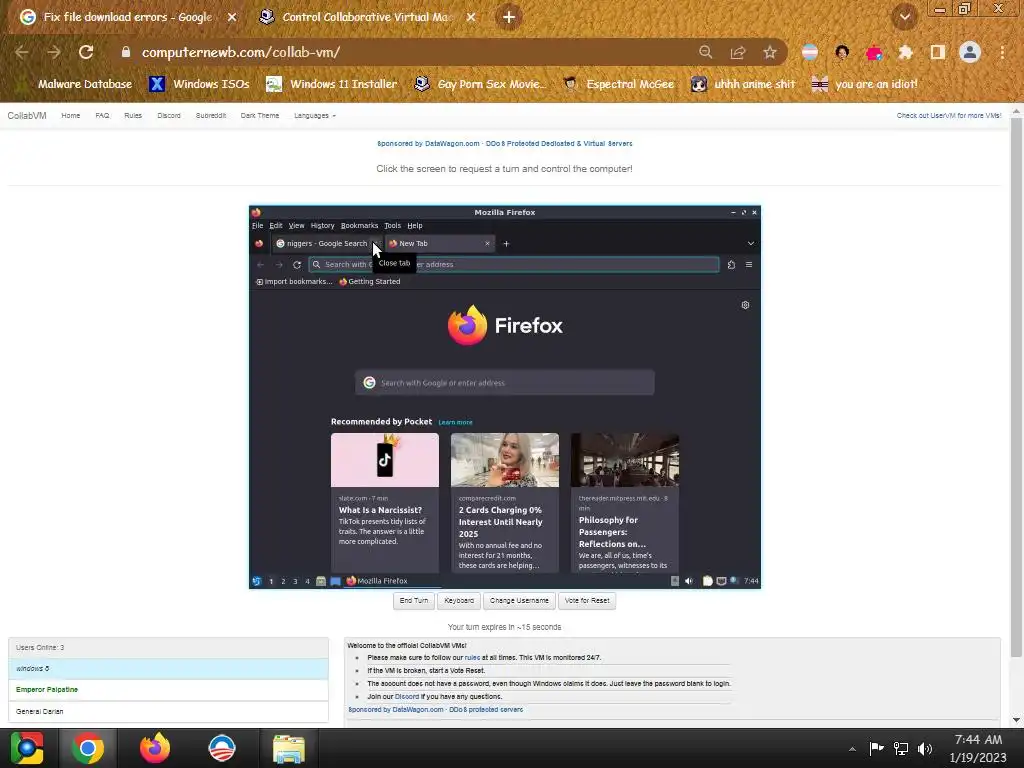Expand Firefox list all tabs chevron
1024x768 pixels.
pos(751,244)
